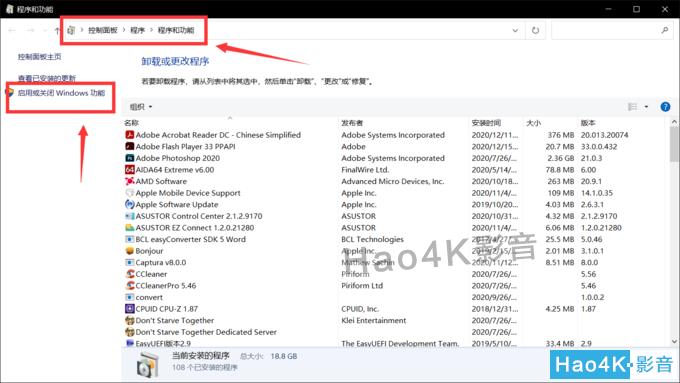Select the version 33.0.0.432 cell

coord(599,147)
